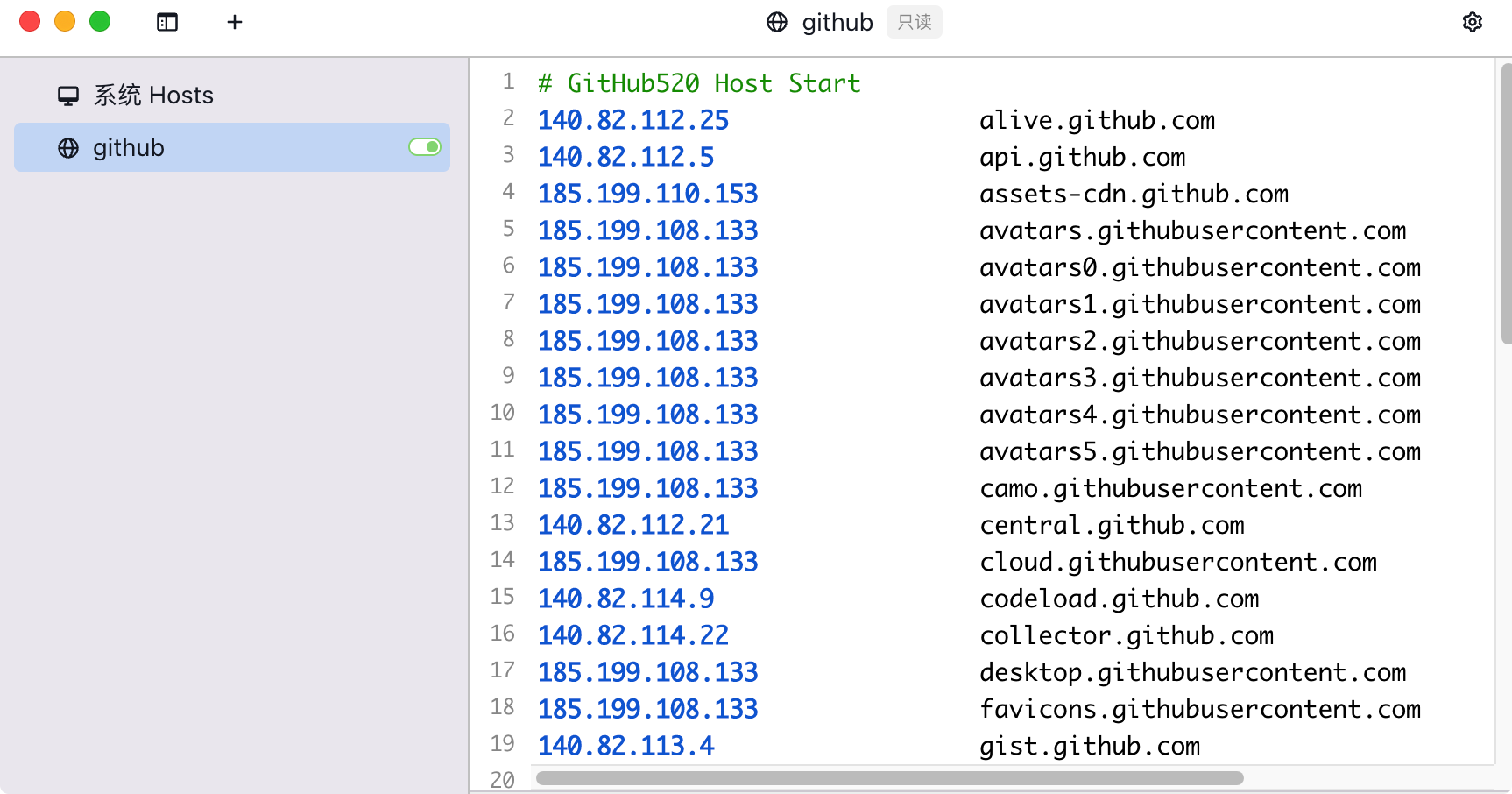Toggle the sidebar panel icon
Screen dimensions: 1512x794
[166, 22]
